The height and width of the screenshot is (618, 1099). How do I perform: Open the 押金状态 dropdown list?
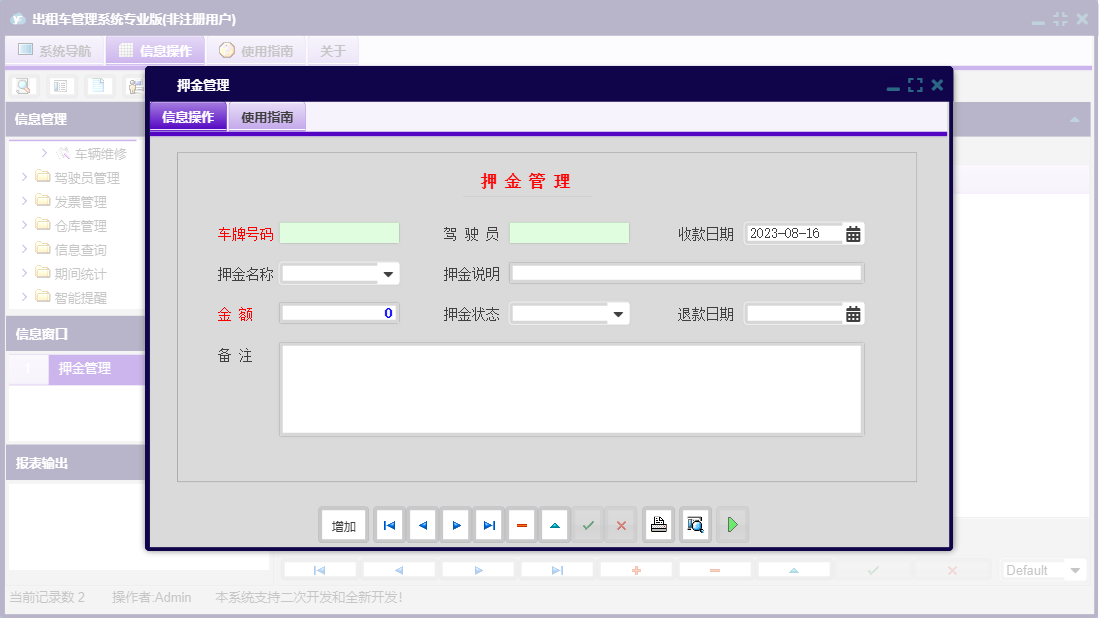(620, 313)
